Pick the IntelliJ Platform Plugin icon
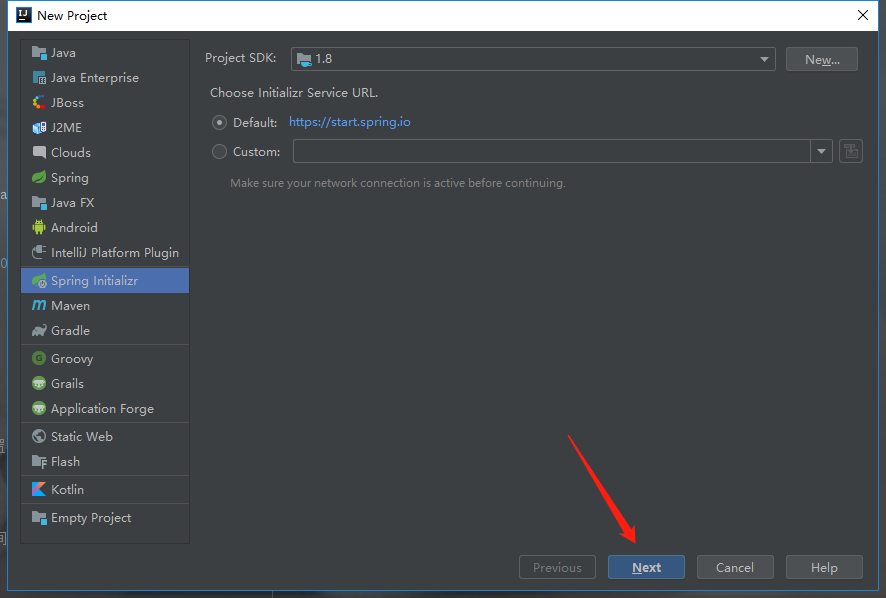886x598 pixels. click(x=39, y=252)
